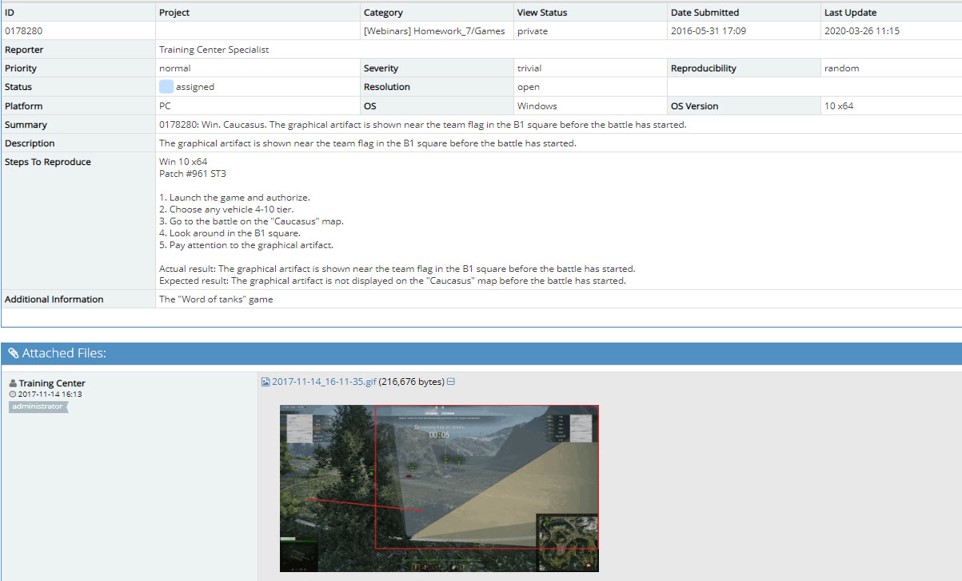962x581 pixels.
Task: Select the OS Version value 10 x64
Action: pos(839,106)
